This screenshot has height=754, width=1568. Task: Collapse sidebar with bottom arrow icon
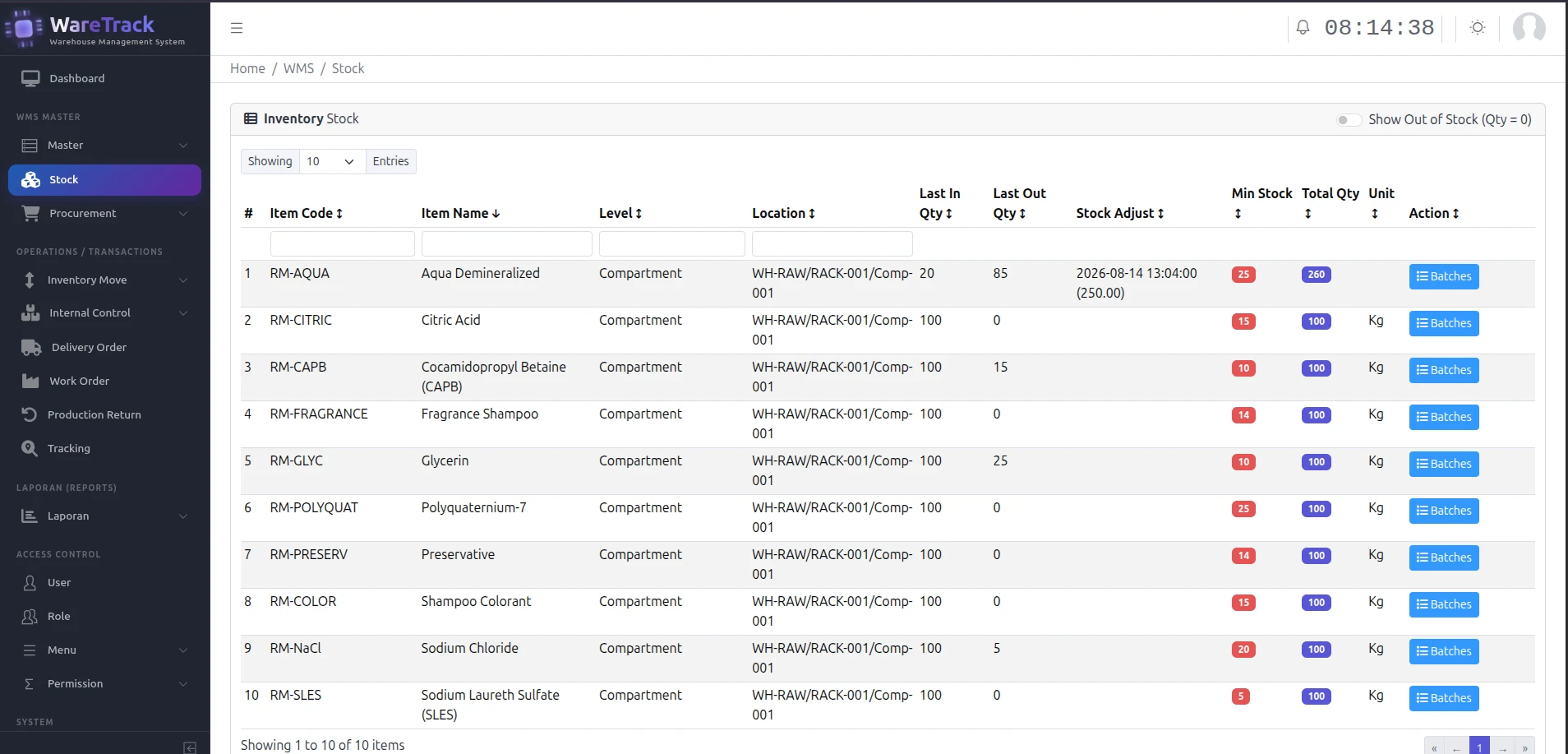(x=190, y=747)
